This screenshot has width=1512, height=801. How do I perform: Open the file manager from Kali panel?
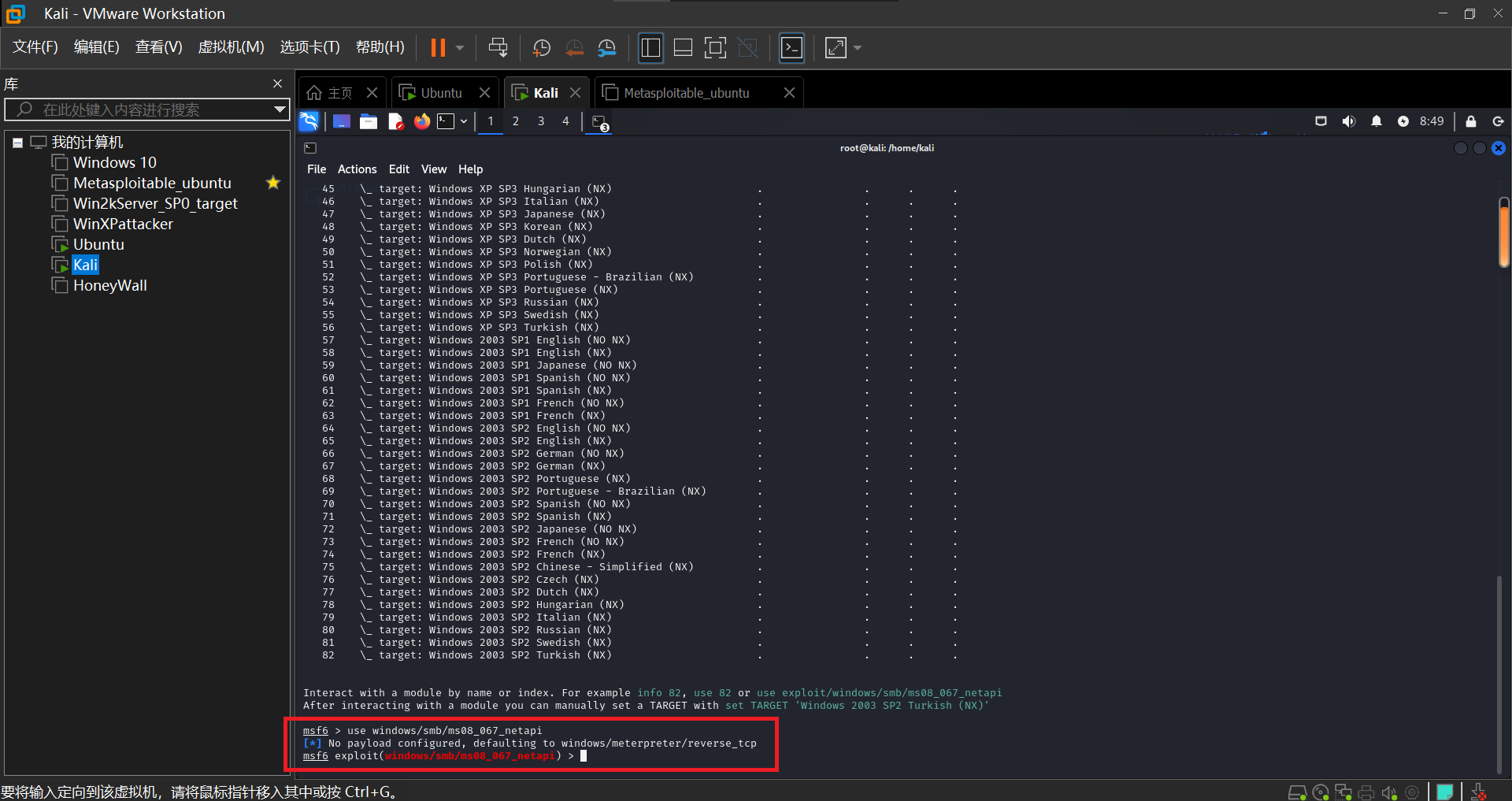click(x=369, y=121)
